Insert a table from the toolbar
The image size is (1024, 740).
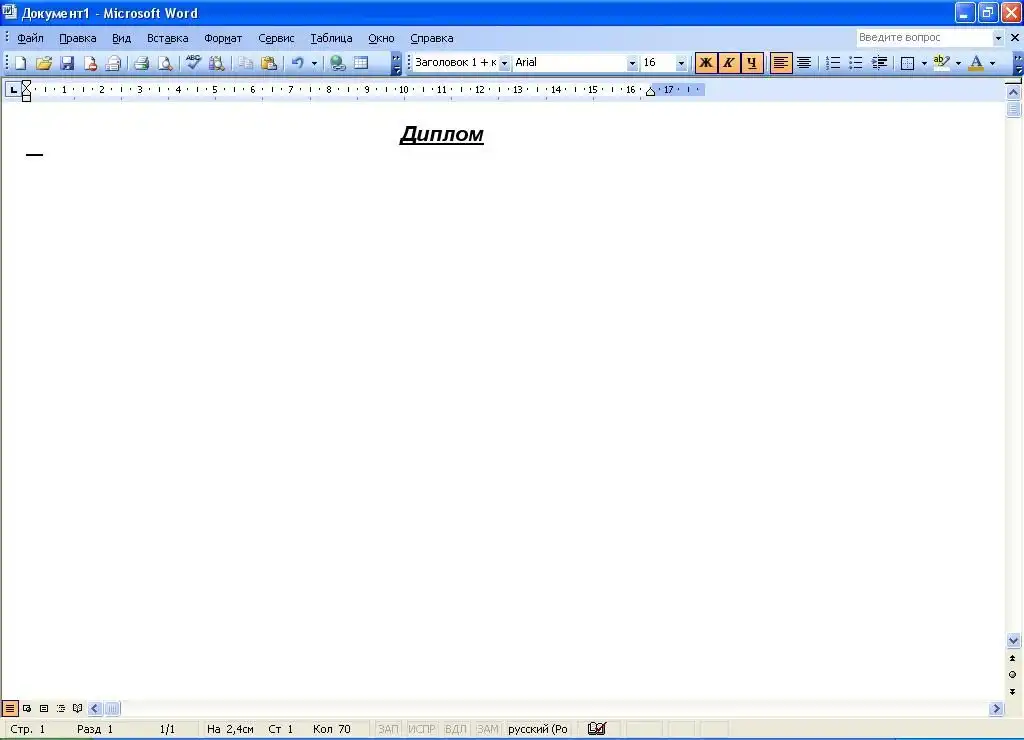pos(361,63)
